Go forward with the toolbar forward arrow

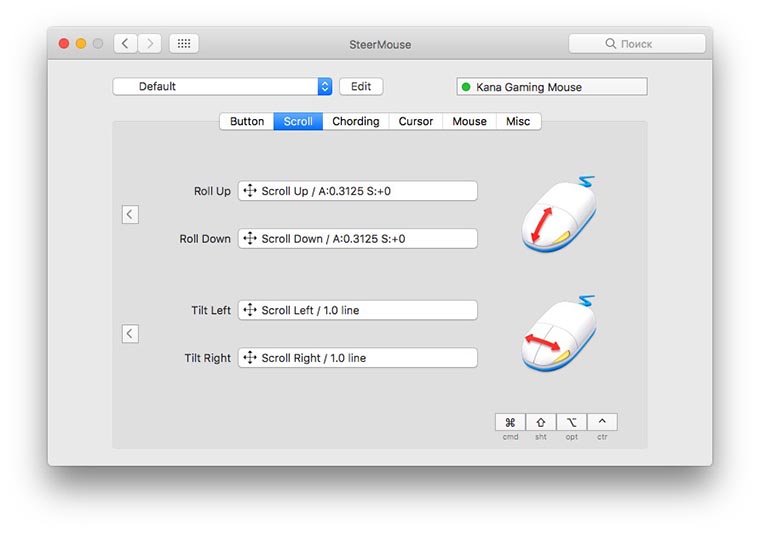150,44
